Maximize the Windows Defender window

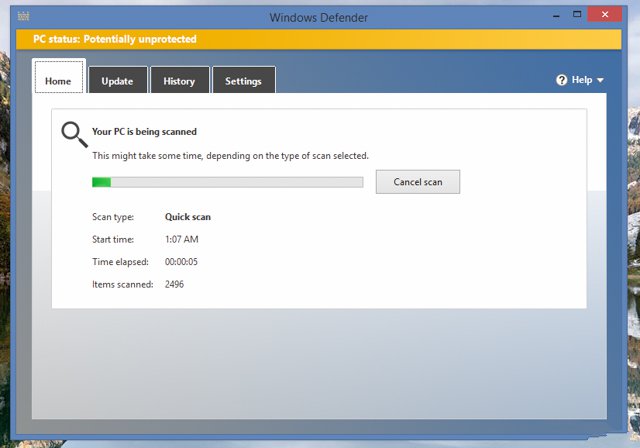(577, 15)
